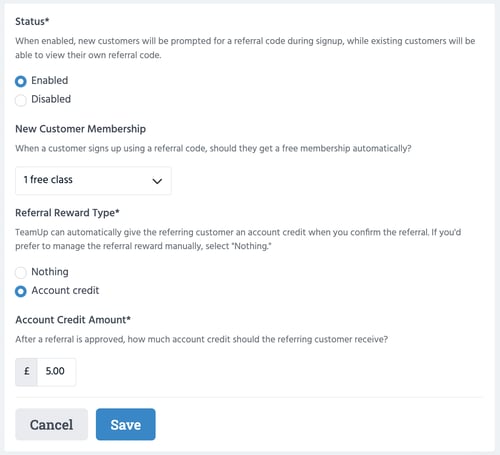Choose the Account credit radio button
The image size is (500, 455).
pyautogui.click(x=21, y=291)
